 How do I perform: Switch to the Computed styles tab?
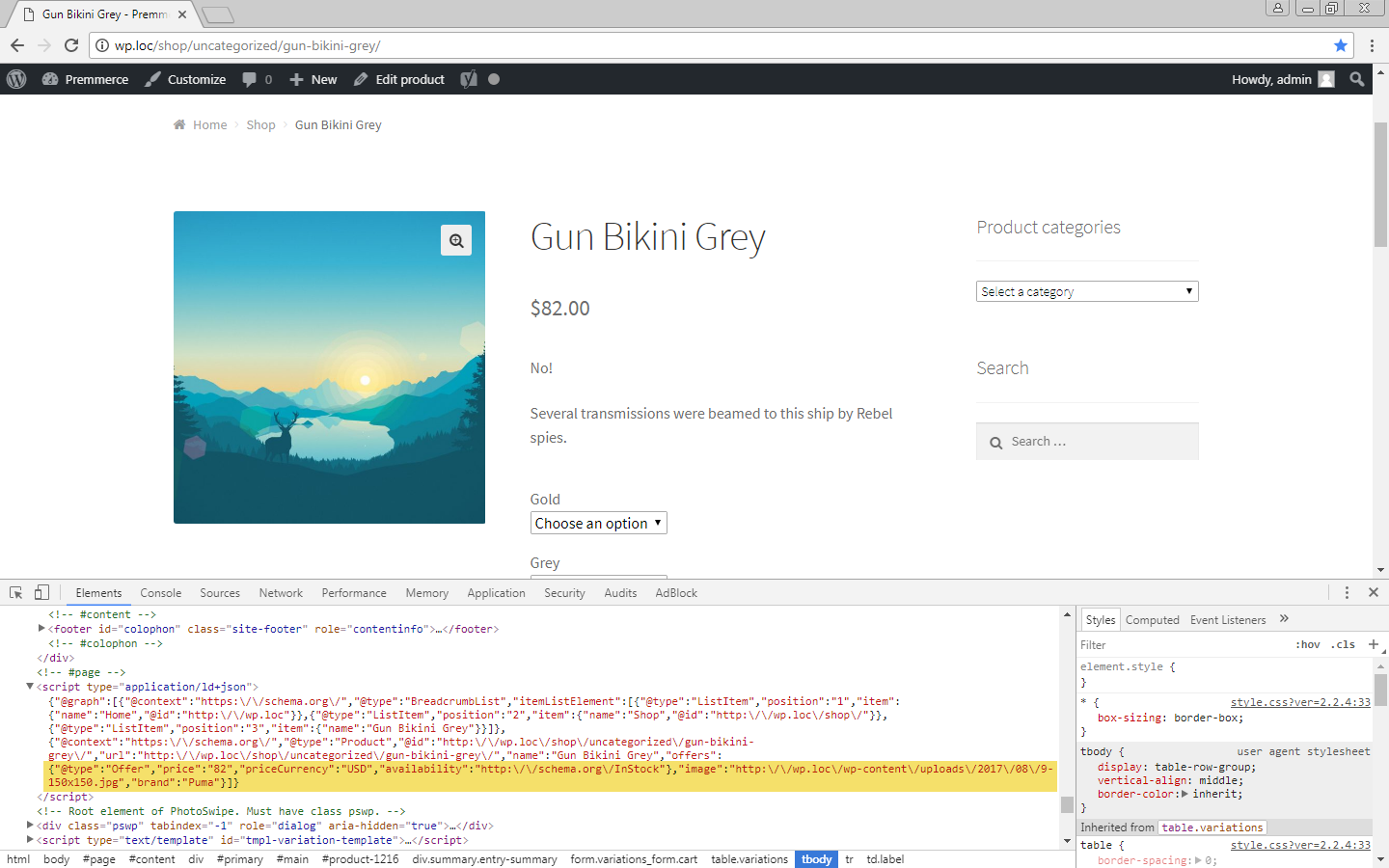click(1152, 620)
